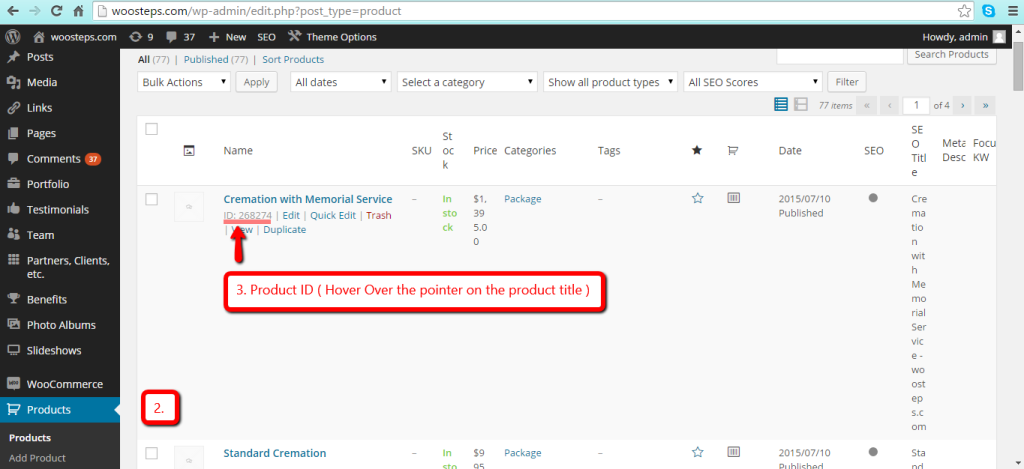
Task: Bookmark page with the star icon in address bar
Action: [964, 11]
